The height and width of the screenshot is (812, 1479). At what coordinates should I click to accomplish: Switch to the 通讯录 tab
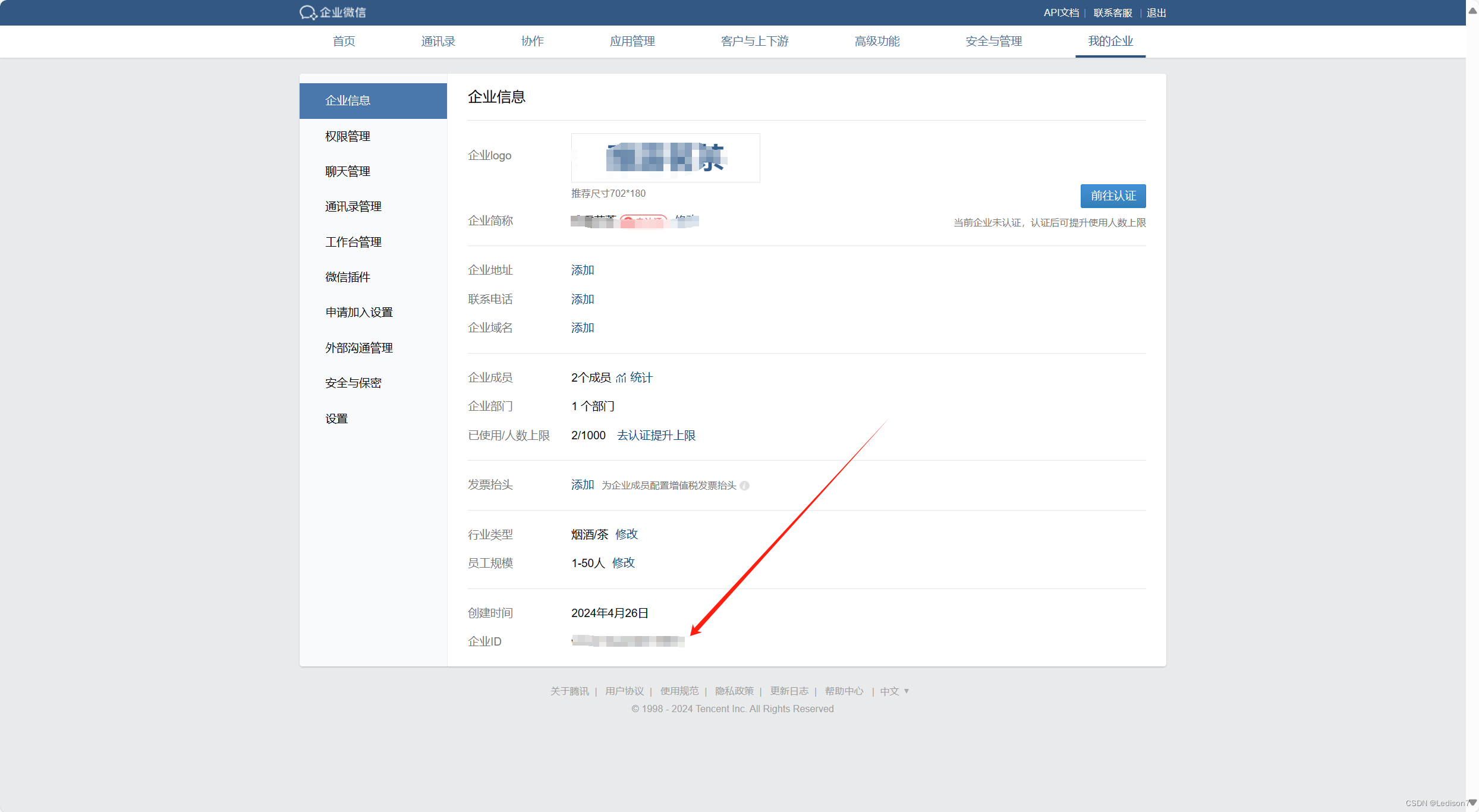click(438, 41)
